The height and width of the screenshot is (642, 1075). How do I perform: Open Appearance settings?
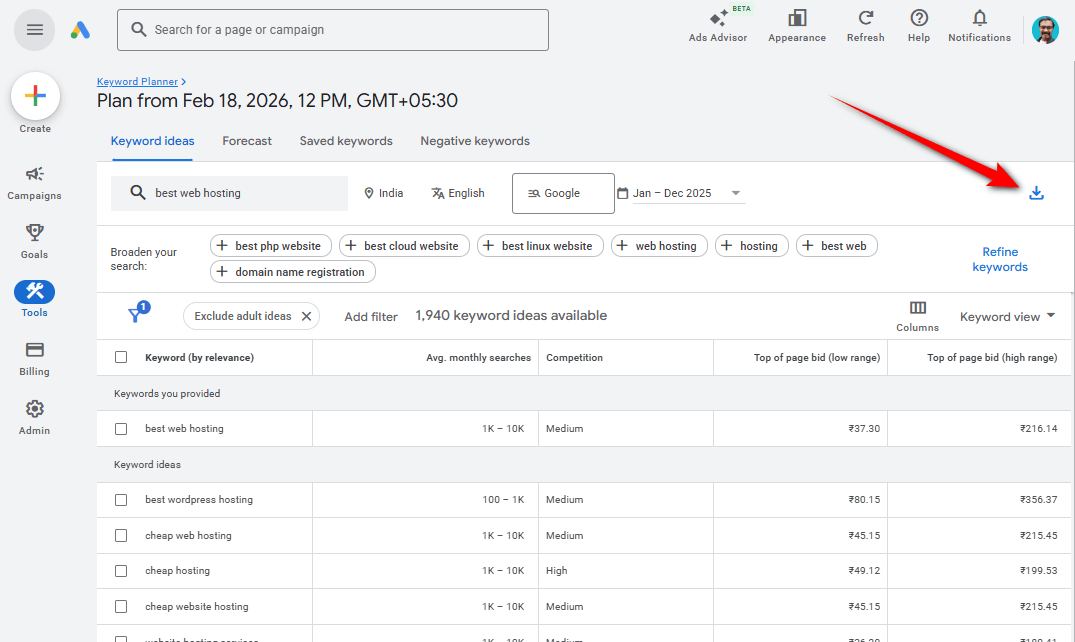tap(797, 25)
